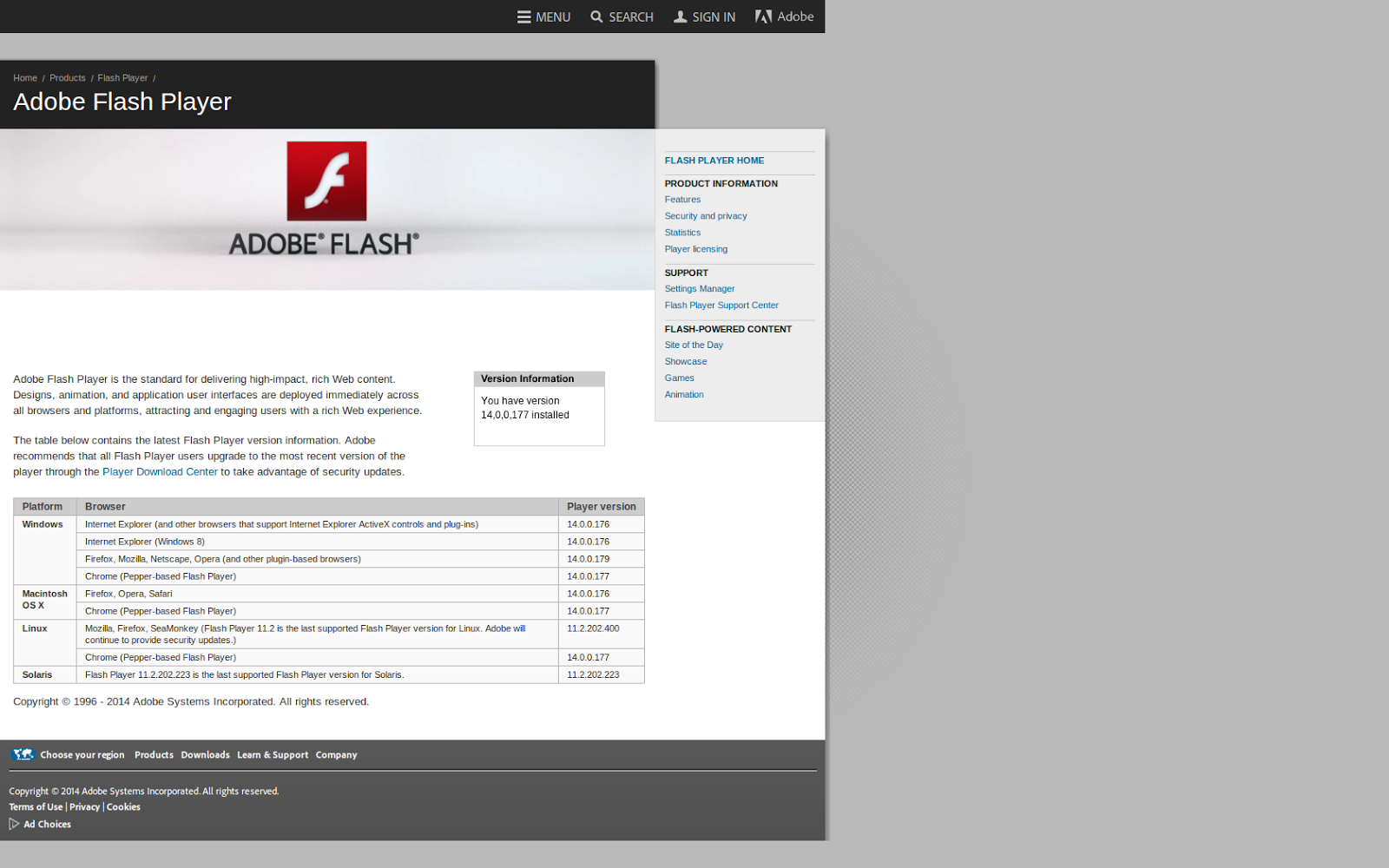The width and height of the screenshot is (1389, 868).
Task: Open Showcase sidebar link
Action: 686,362
